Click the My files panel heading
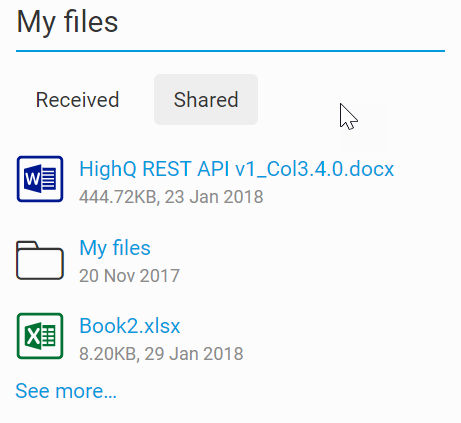The width and height of the screenshot is (461, 423). point(67,22)
